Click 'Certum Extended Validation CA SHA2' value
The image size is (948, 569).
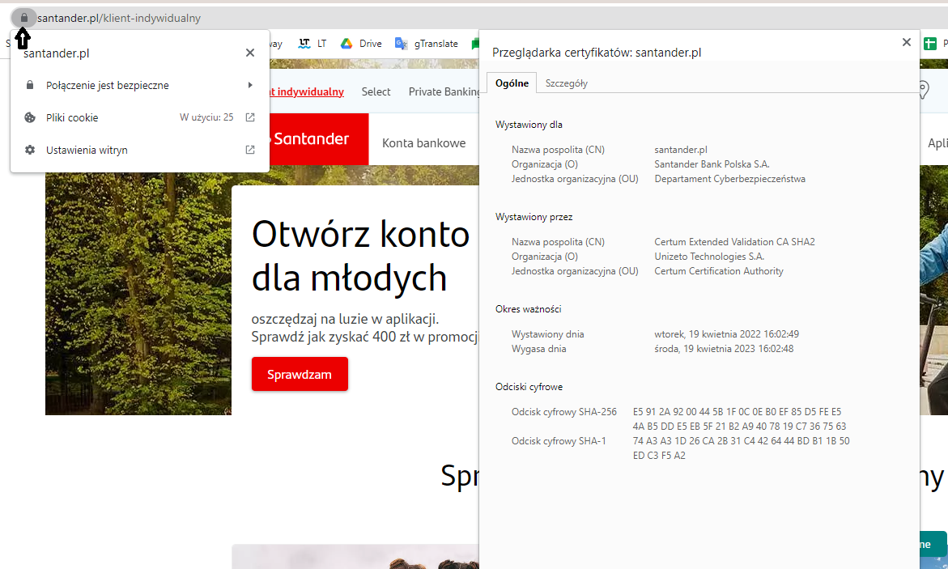point(735,242)
